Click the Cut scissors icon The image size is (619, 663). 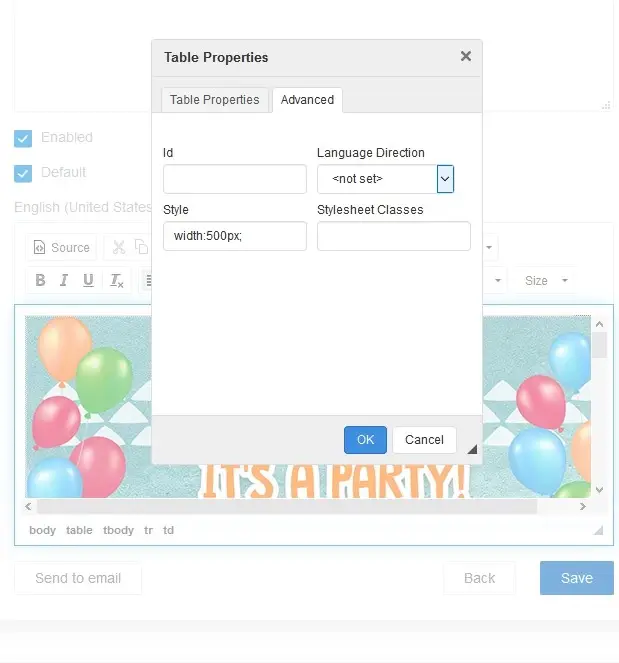[x=119, y=247]
